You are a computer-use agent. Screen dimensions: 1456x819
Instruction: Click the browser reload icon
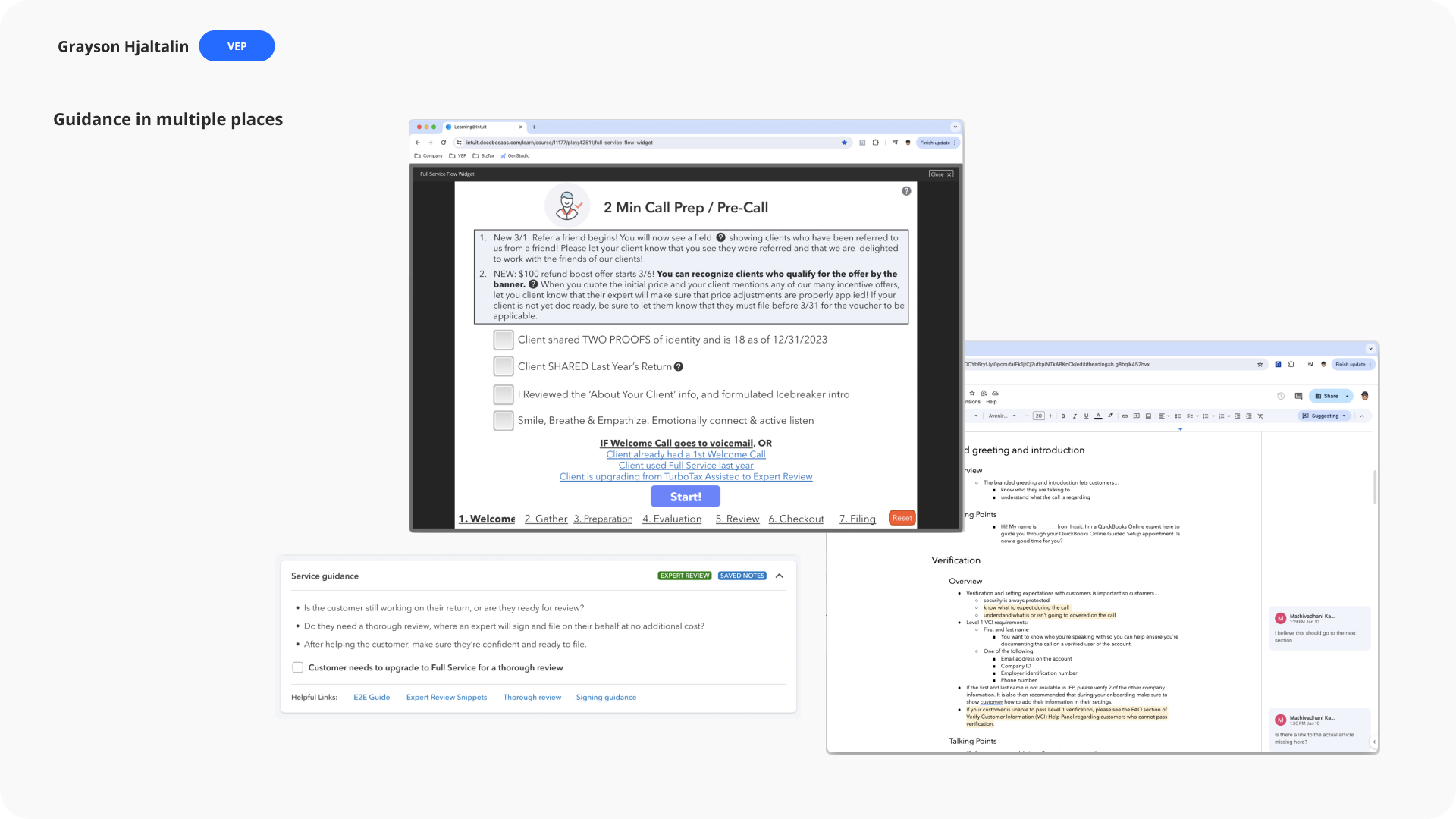(x=444, y=143)
